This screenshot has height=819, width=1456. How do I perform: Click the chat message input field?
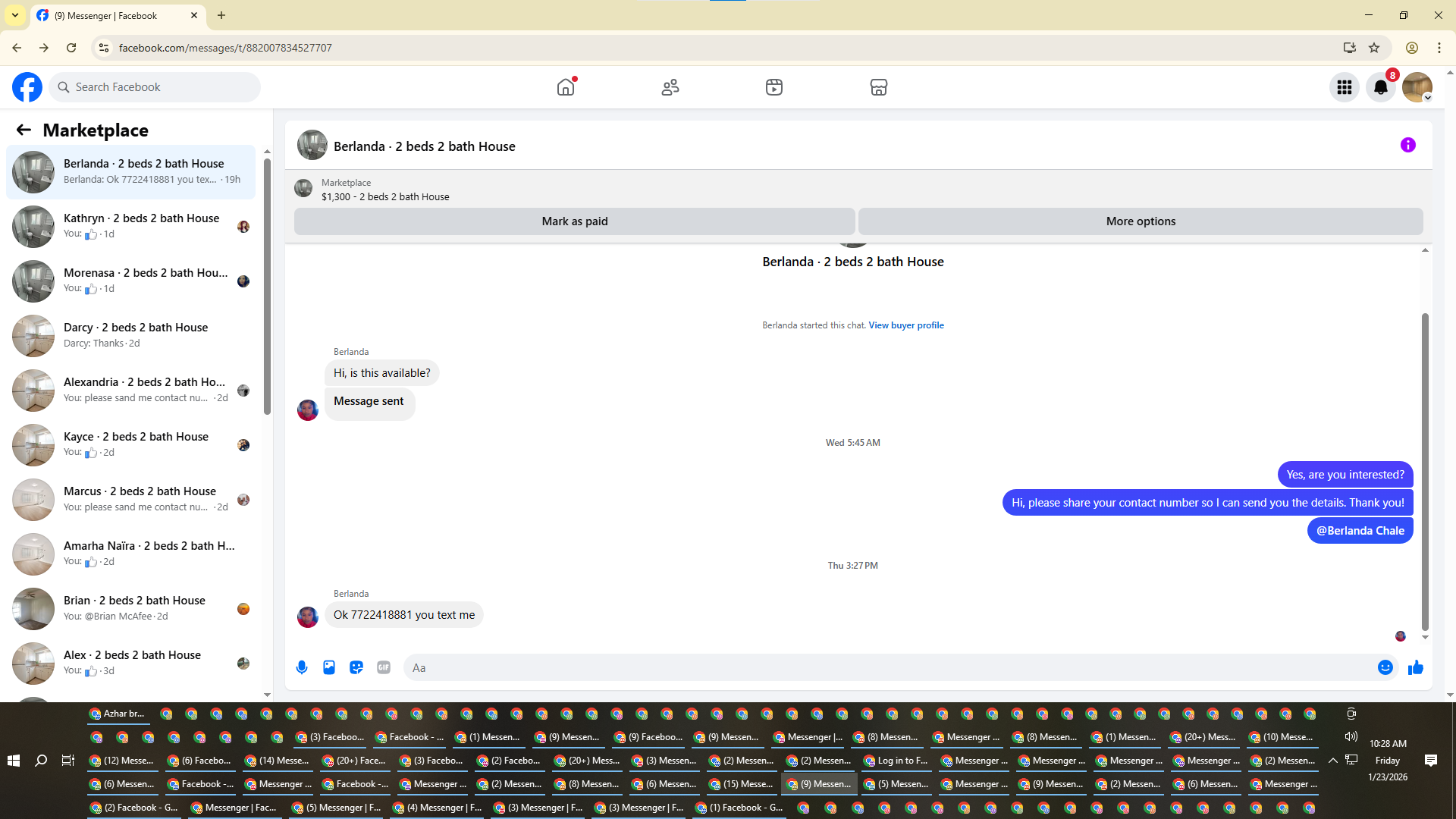887,667
